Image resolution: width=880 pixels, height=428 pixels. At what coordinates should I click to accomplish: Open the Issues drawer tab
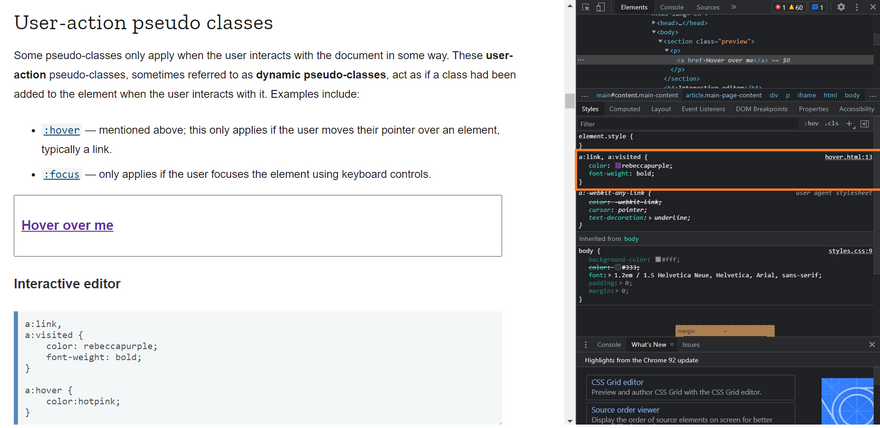(691, 344)
